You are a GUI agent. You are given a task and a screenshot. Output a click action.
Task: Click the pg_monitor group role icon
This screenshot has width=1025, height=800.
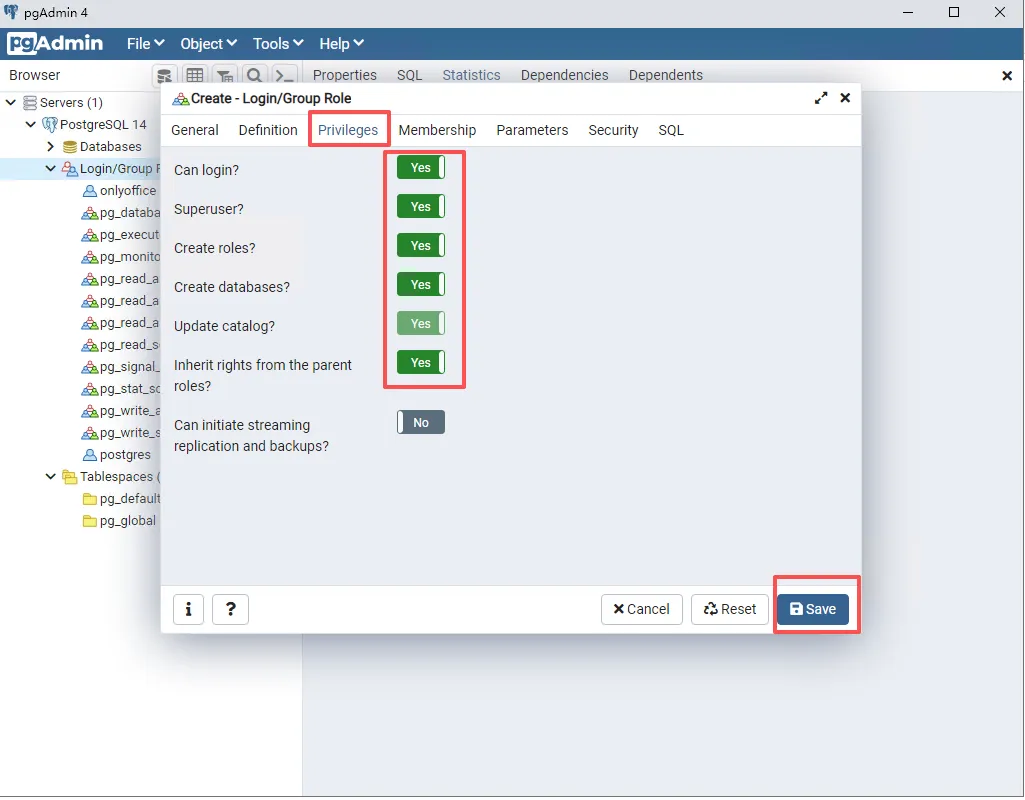(x=90, y=257)
